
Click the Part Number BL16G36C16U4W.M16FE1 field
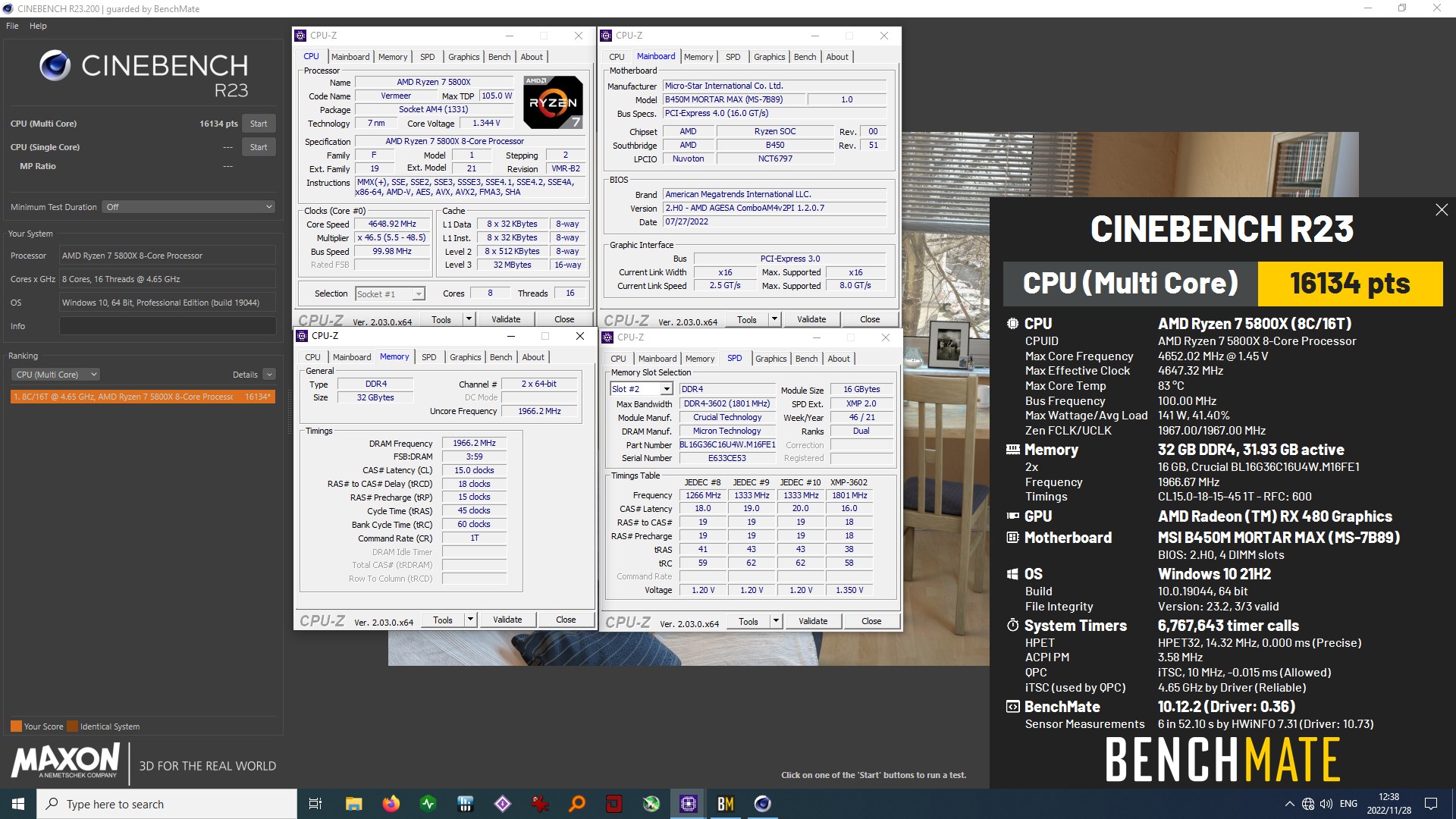(726, 445)
